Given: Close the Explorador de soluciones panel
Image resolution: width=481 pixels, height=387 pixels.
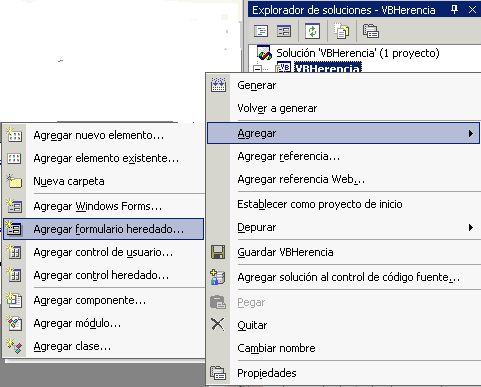Looking at the screenshot, I should [x=472, y=10].
